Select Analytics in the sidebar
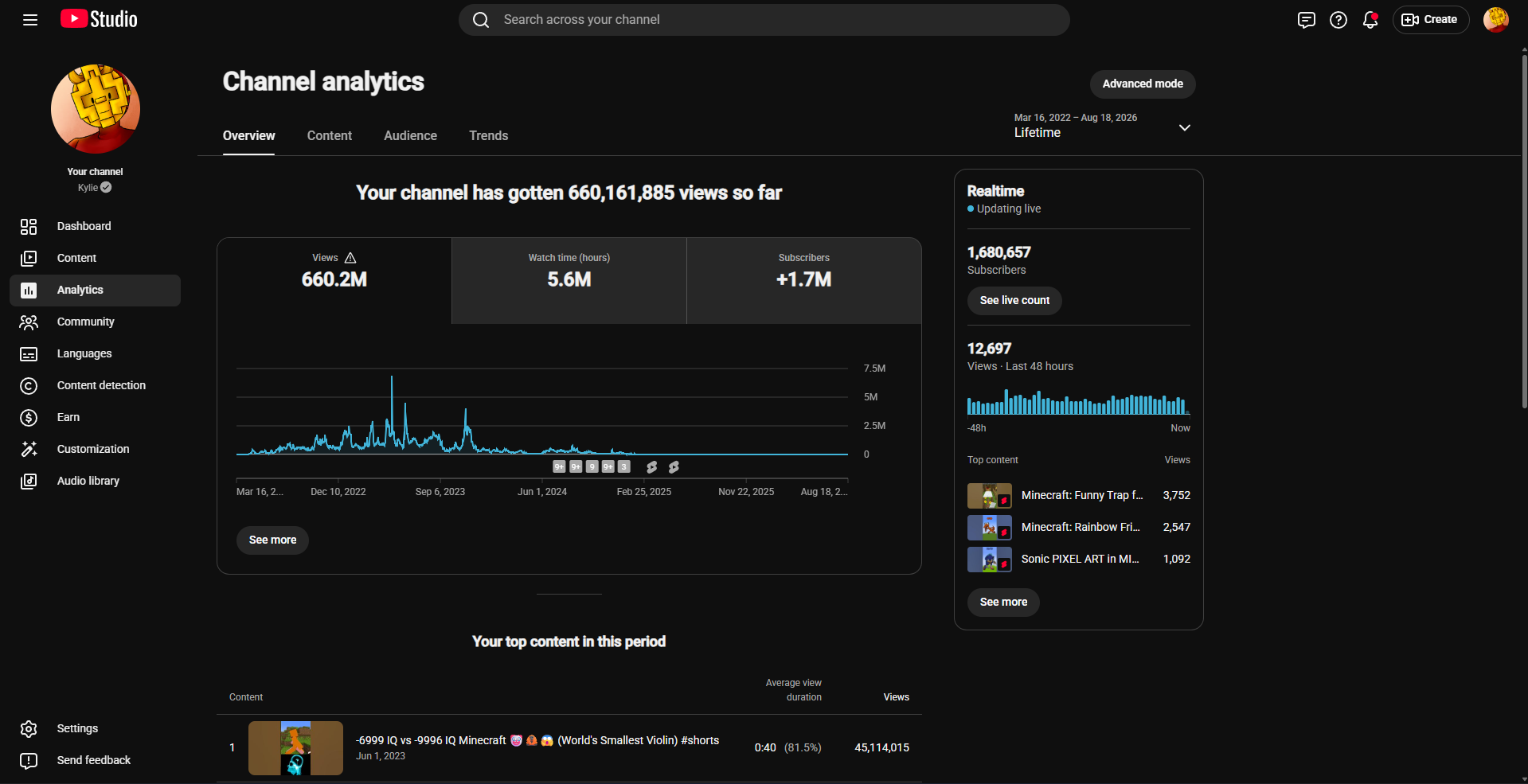This screenshot has width=1528, height=784. coord(96,291)
